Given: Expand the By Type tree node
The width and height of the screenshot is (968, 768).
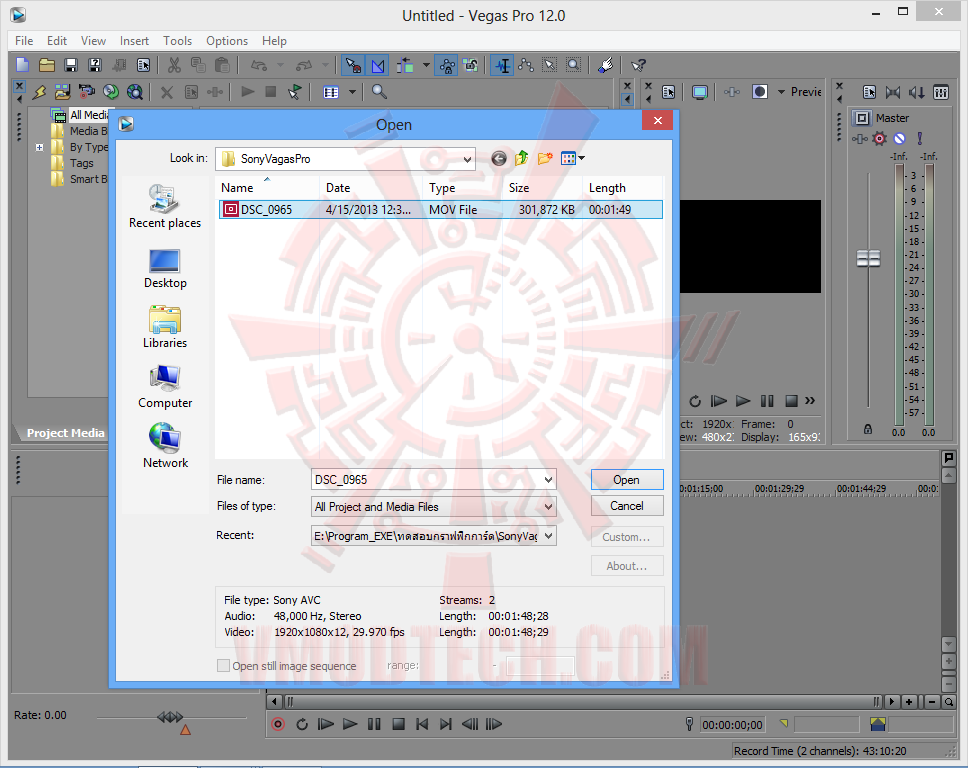Looking at the screenshot, I should (40, 147).
